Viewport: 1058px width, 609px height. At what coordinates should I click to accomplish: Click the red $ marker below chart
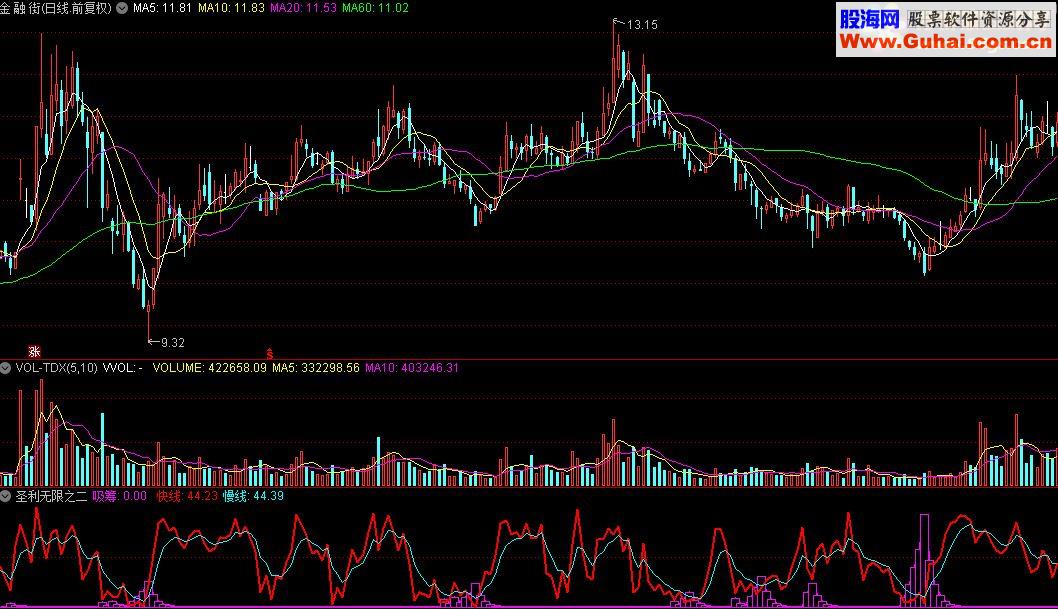click(x=269, y=353)
